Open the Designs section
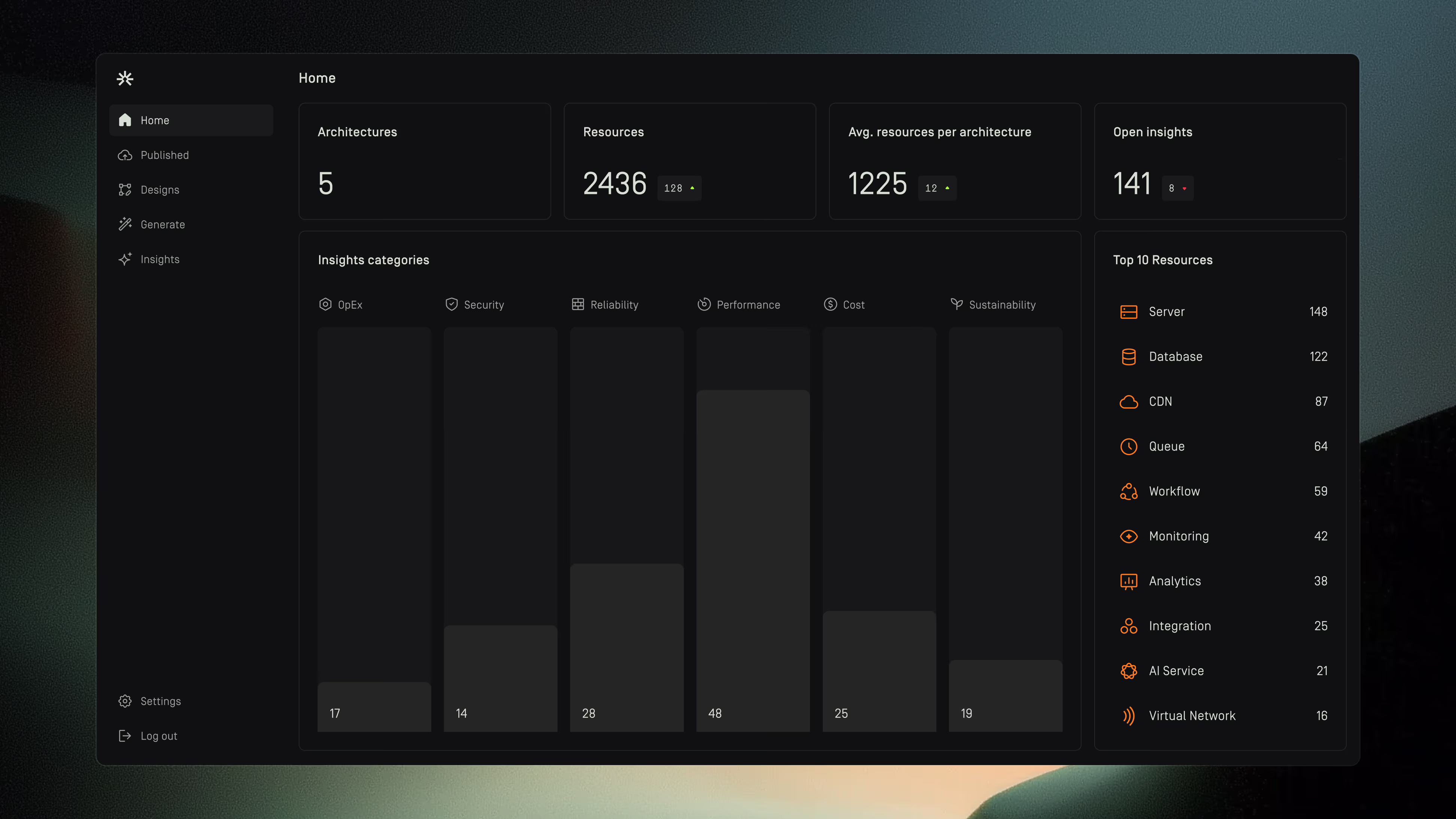The image size is (1456, 819). 160,189
